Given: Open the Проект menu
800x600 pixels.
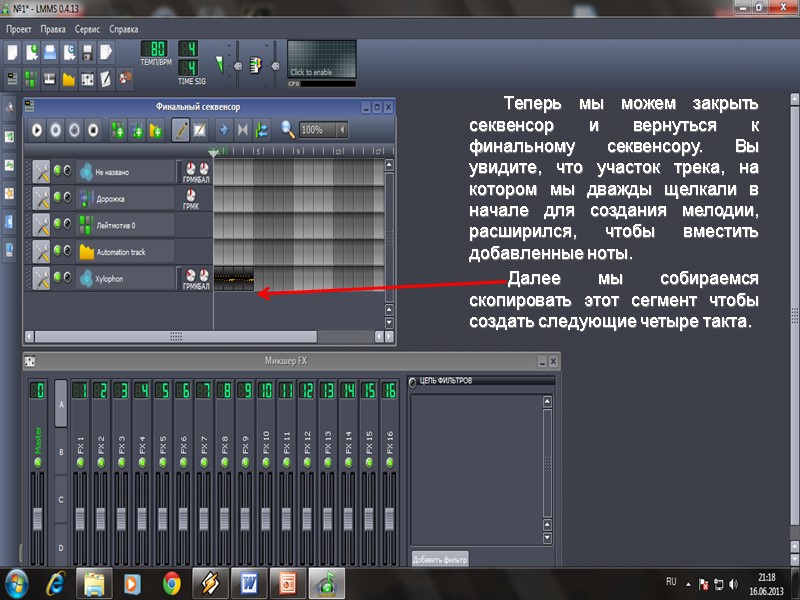Looking at the screenshot, I should 19,29.
